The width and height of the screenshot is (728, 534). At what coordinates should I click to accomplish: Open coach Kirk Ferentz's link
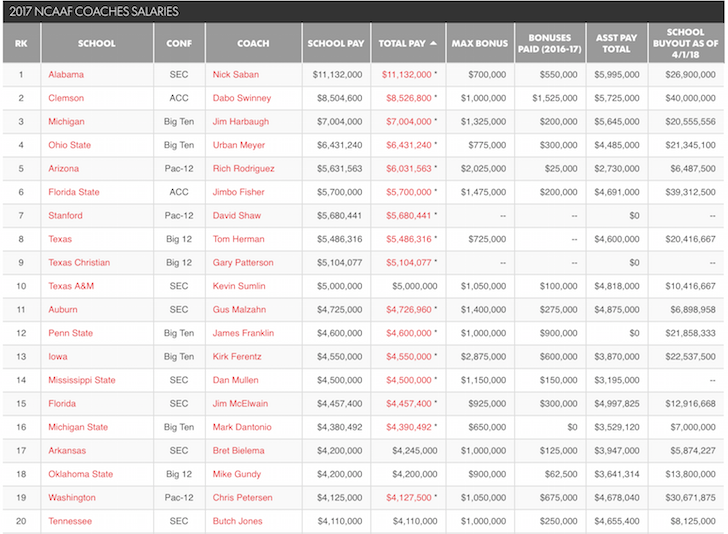237,357
